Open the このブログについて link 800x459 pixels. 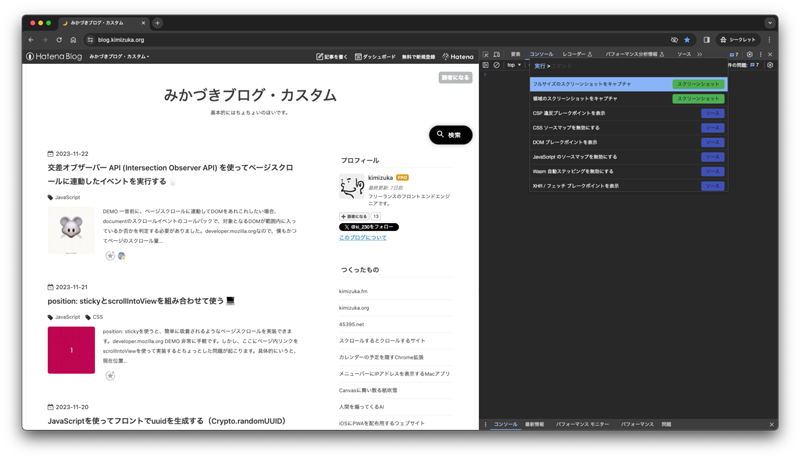tap(363, 238)
